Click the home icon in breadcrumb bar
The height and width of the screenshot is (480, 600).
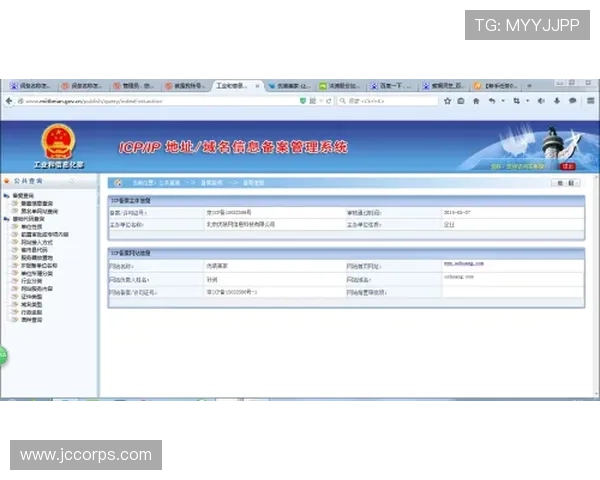[118, 183]
